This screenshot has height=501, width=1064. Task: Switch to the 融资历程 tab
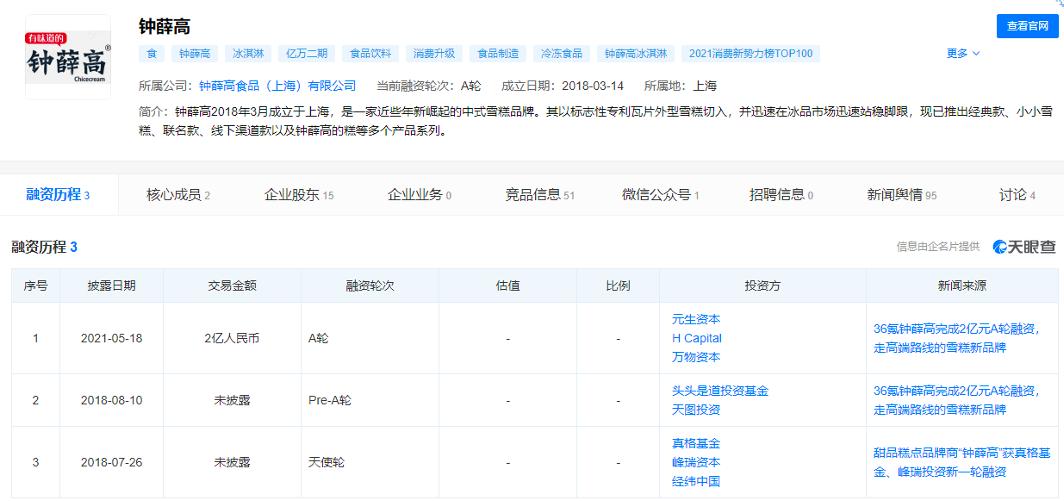coord(58,196)
